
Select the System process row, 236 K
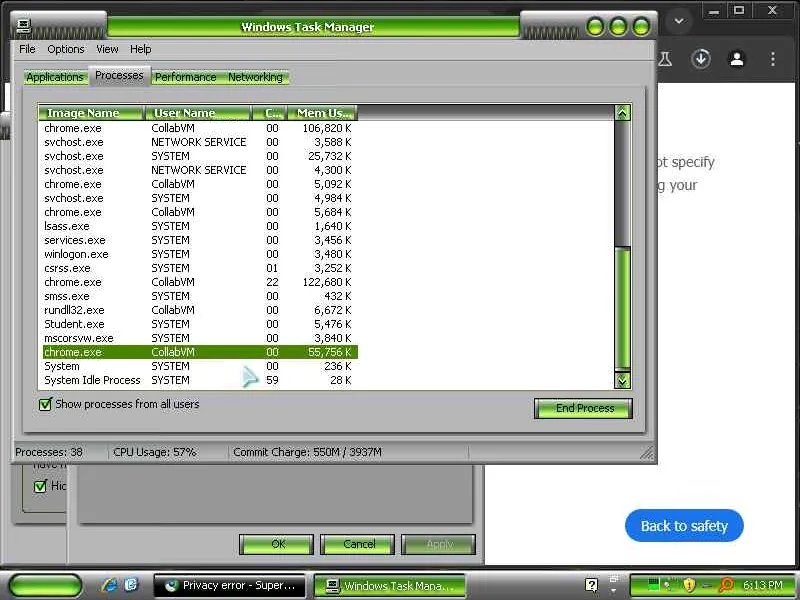click(200, 366)
